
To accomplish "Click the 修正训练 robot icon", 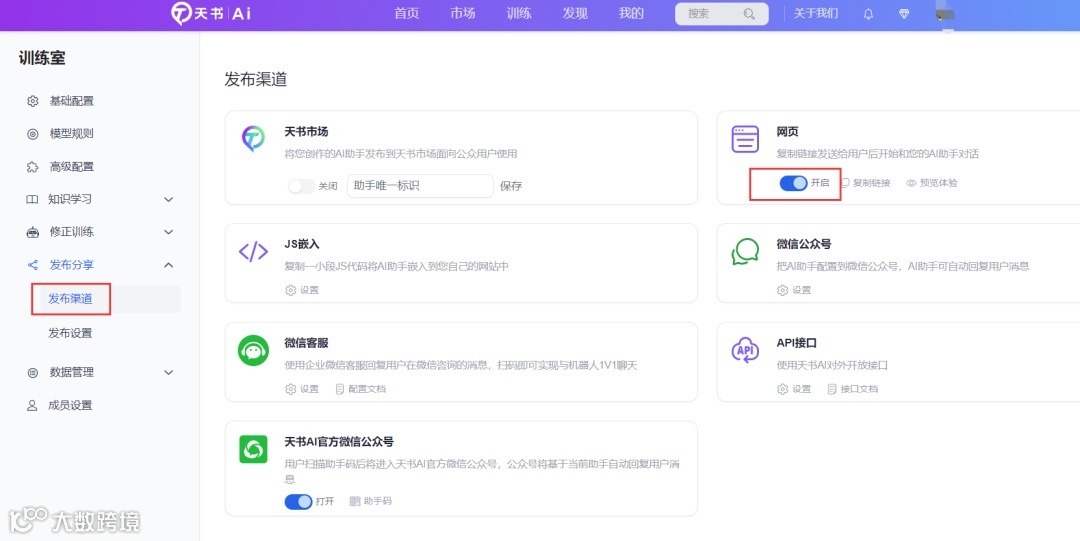I will tap(32, 232).
